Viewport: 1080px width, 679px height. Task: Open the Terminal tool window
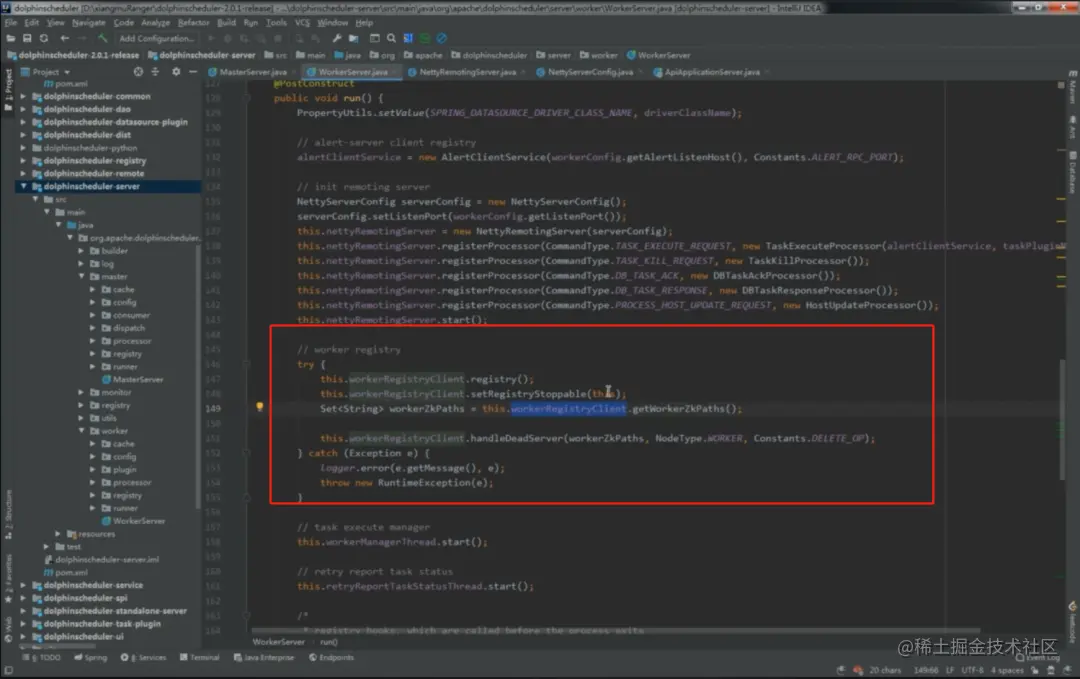pyautogui.click(x=199, y=658)
